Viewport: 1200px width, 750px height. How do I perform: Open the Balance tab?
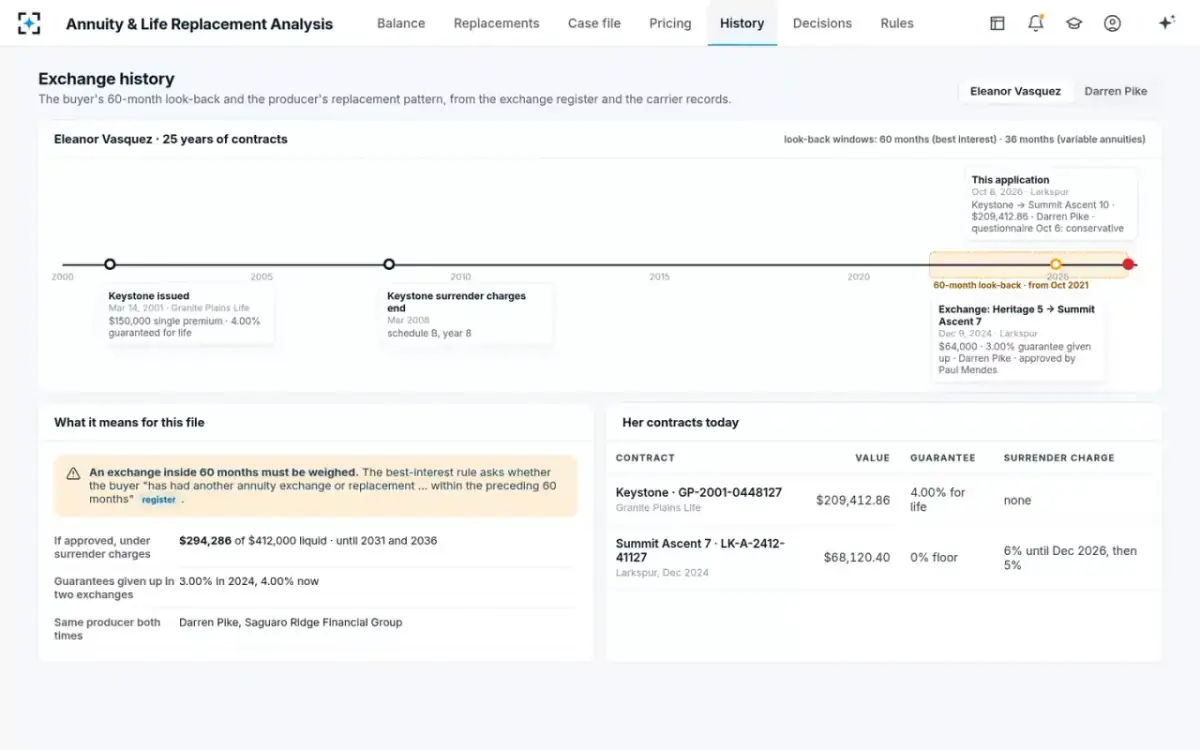coord(401,23)
